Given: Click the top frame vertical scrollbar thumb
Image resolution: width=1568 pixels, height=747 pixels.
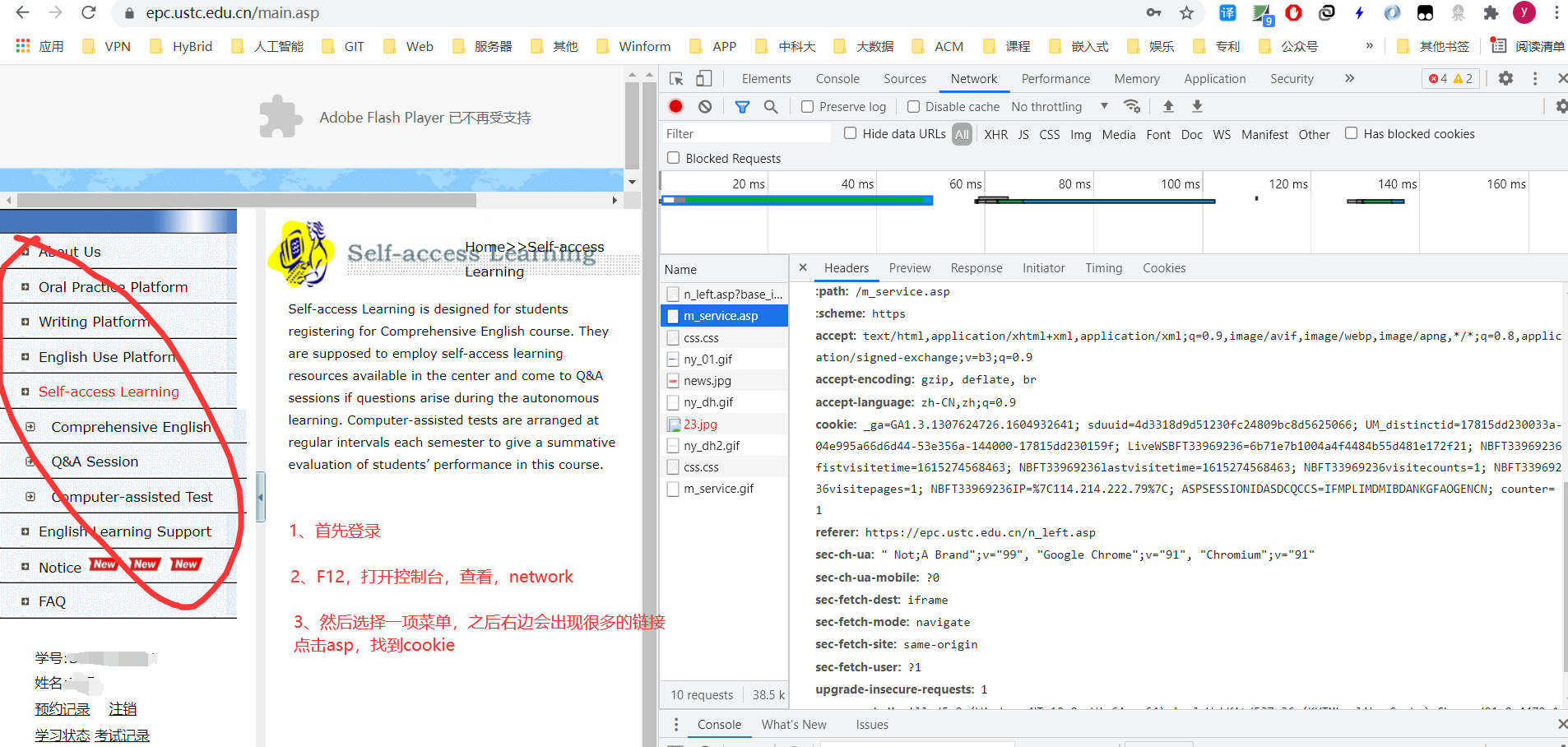Looking at the screenshot, I should pos(632,125).
